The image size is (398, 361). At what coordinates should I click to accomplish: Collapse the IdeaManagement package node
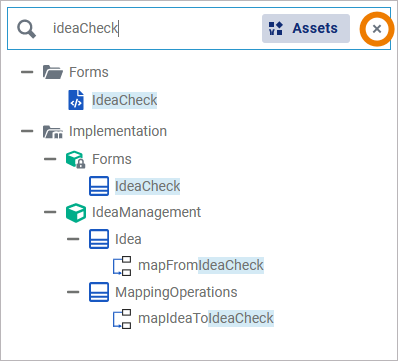pos(50,212)
